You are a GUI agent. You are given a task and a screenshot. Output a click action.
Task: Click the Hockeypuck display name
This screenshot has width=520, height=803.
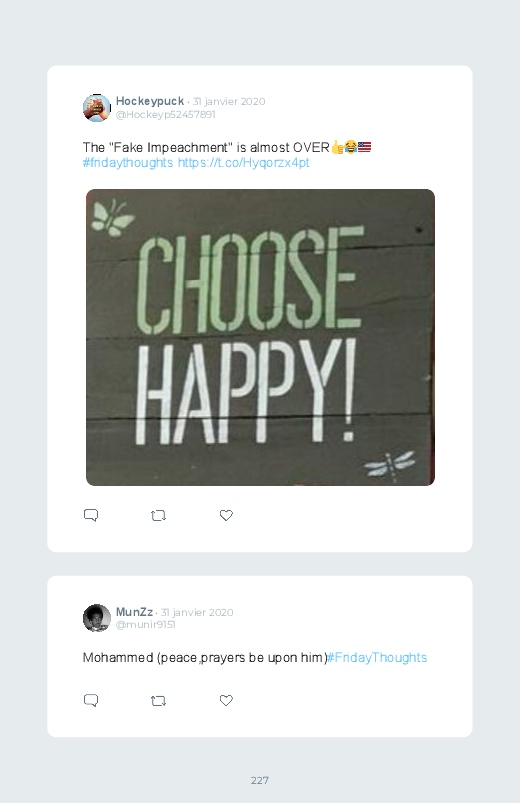pyautogui.click(x=150, y=101)
